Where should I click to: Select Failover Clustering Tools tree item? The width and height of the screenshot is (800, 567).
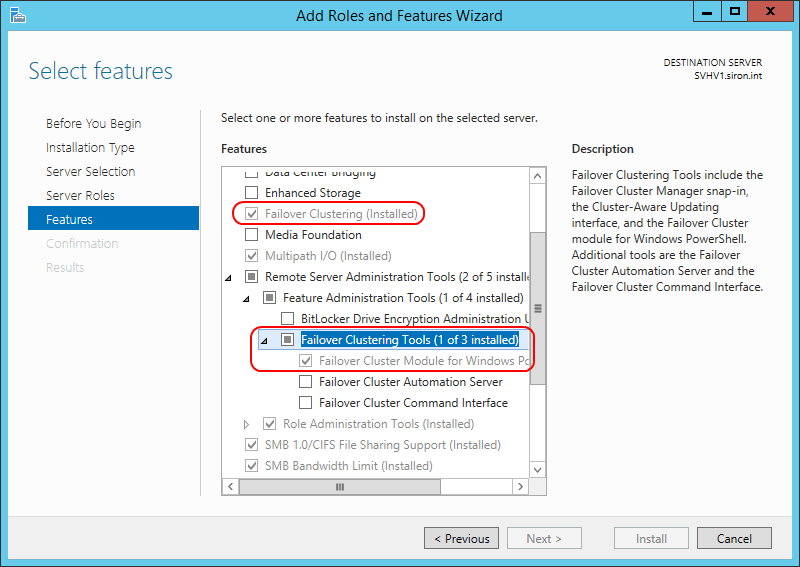coord(410,339)
